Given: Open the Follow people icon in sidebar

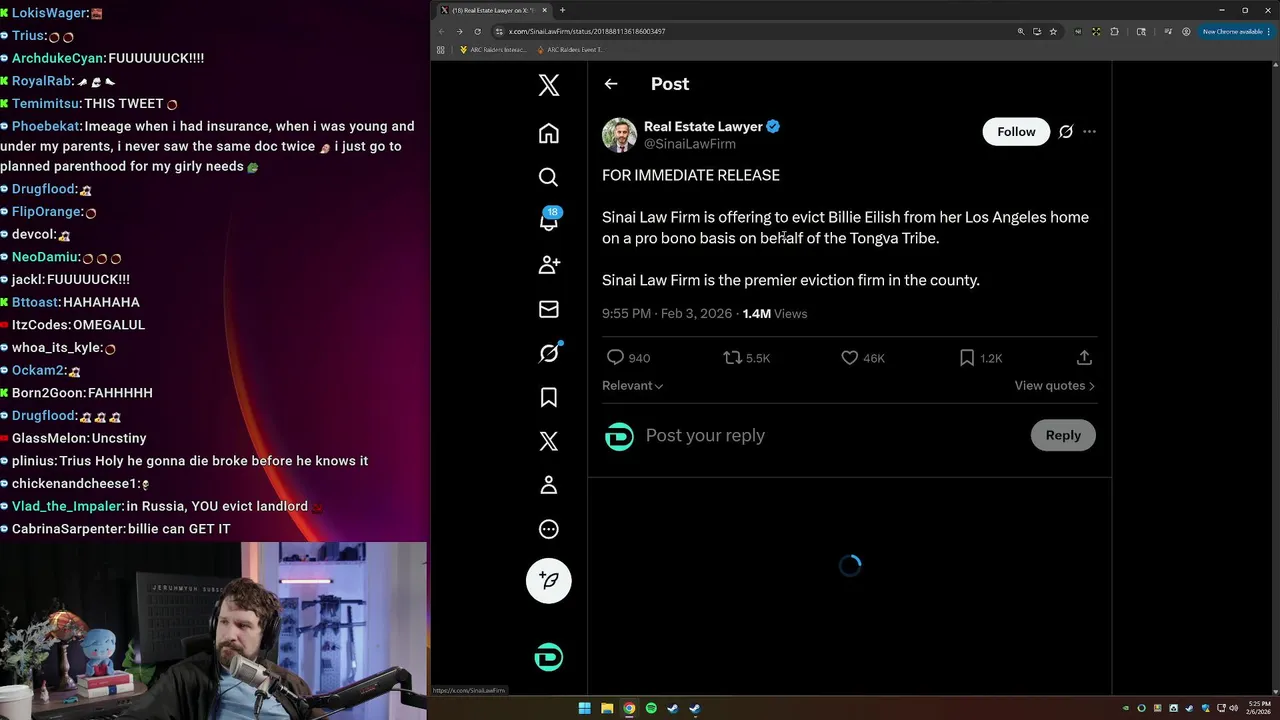Looking at the screenshot, I should (x=549, y=265).
